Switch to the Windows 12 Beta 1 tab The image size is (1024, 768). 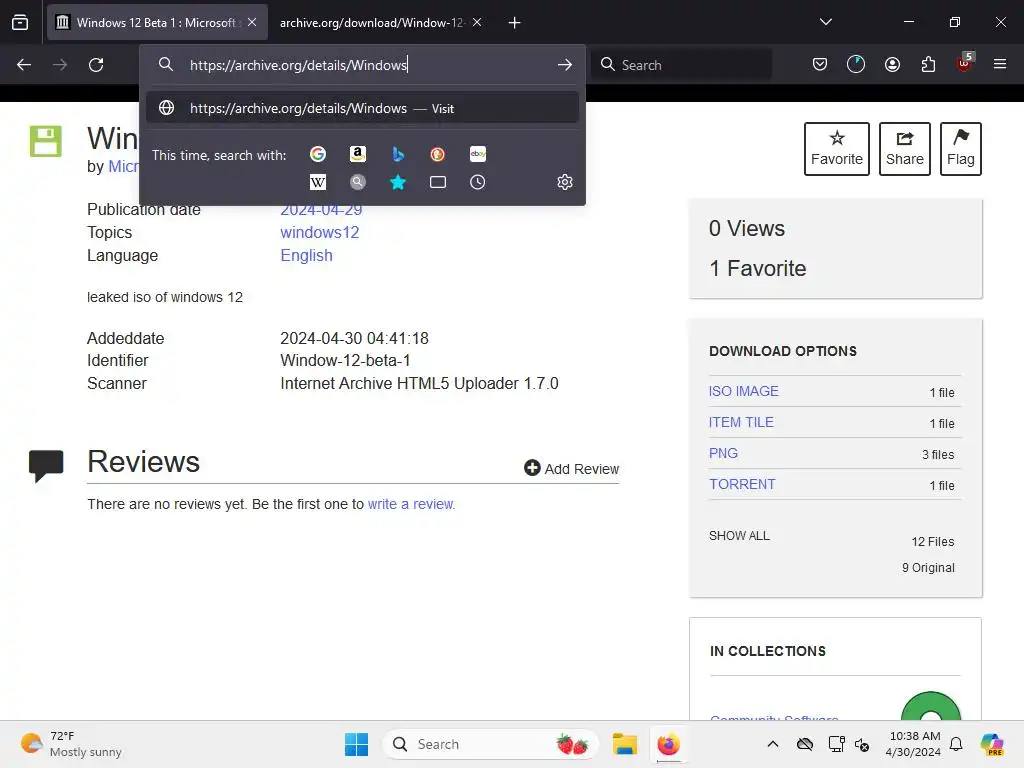[157, 22]
